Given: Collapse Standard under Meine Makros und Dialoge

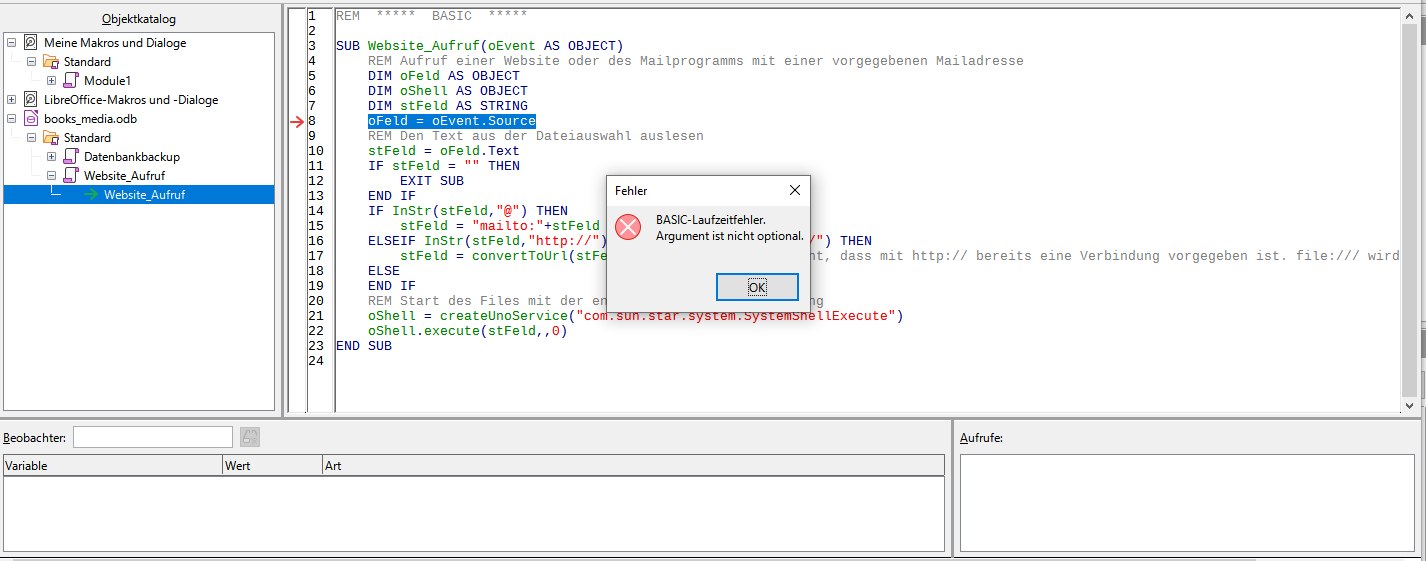Looking at the screenshot, I should (31, 62).
